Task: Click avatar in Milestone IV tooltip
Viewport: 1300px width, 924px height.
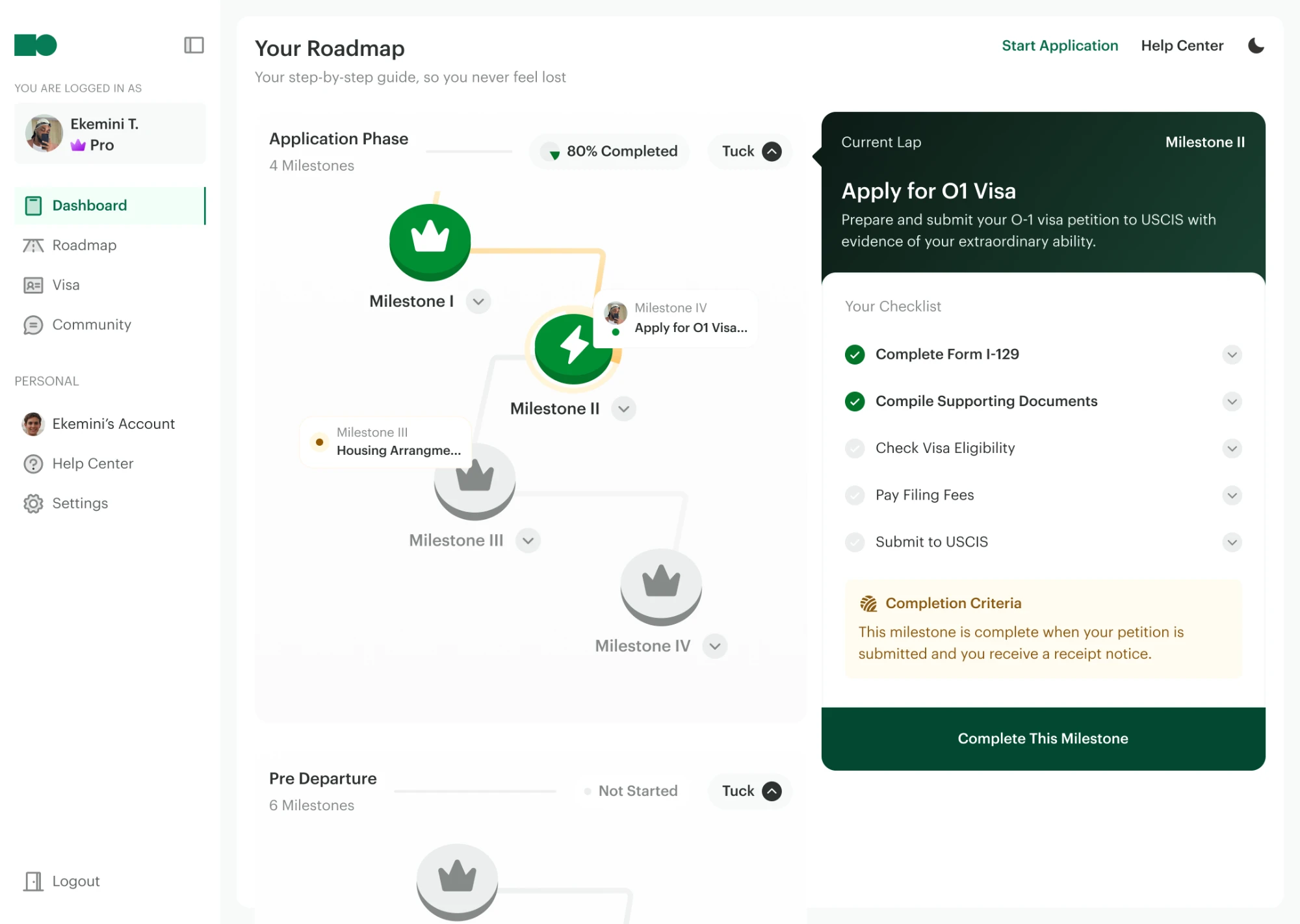Action: [616, 313]
